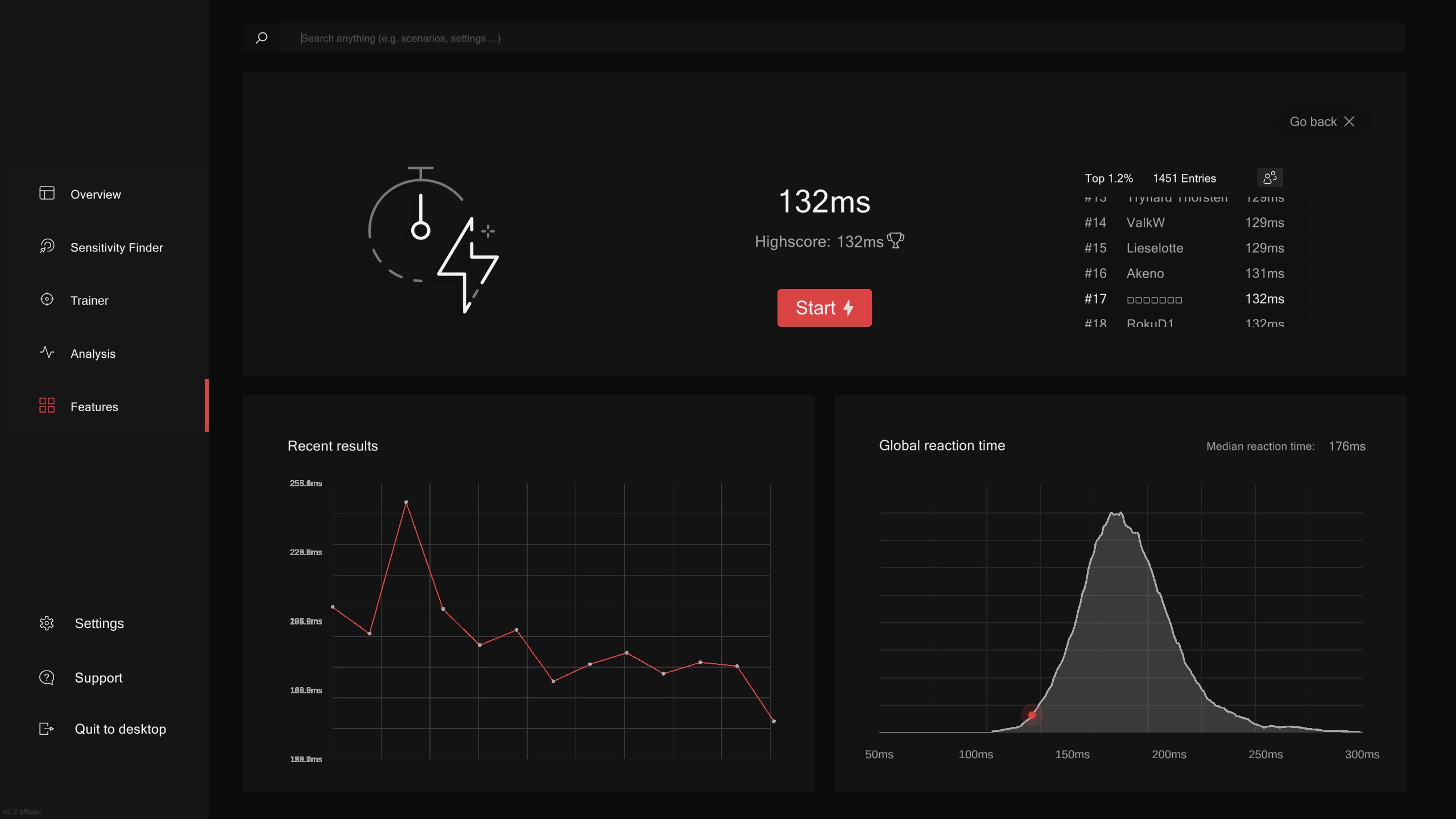Select leaderboard row #14 ValkW

1183,222
